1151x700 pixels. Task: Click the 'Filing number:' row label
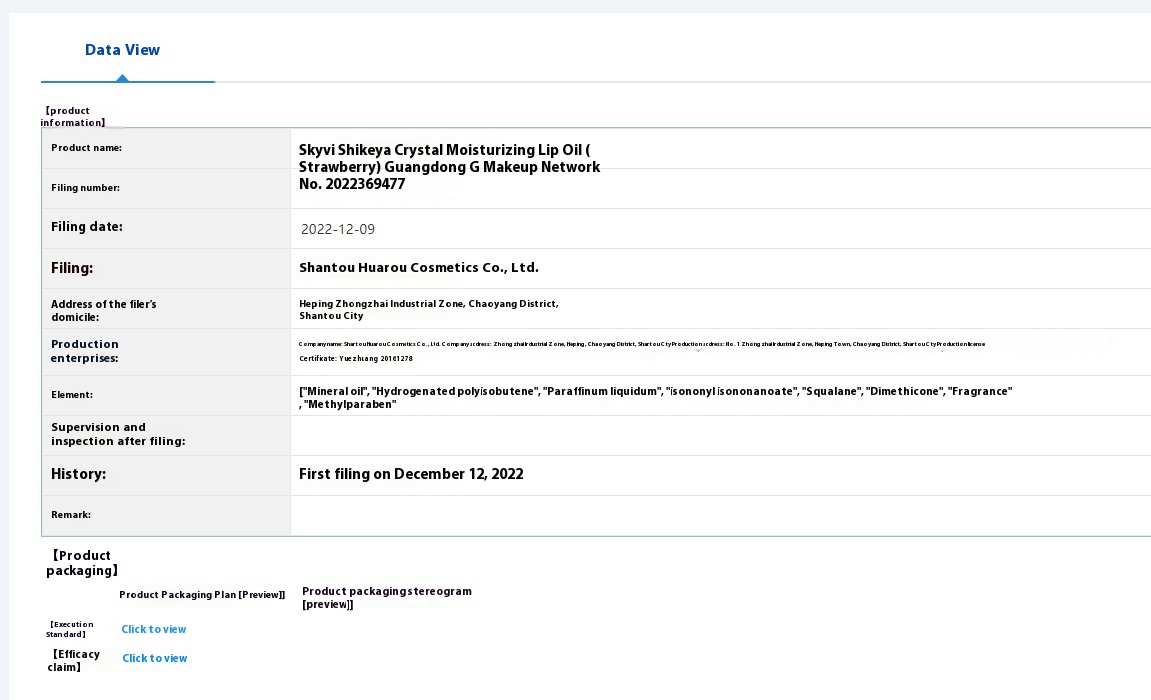pos(85,188)
